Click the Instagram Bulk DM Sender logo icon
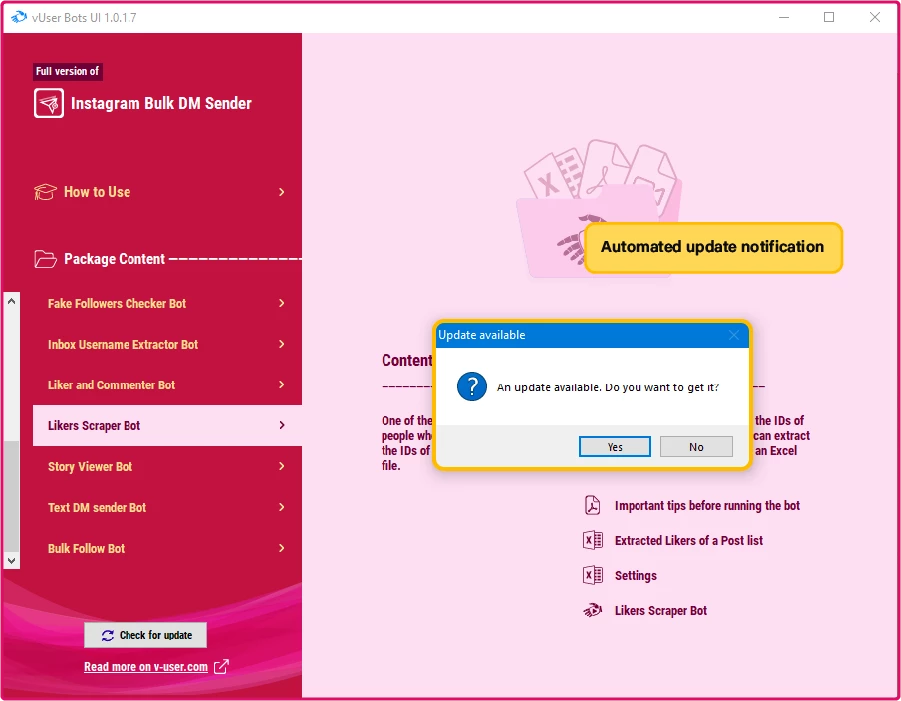Image resolution: width=901 pixels, height=701 pixels. pyautogui.click(x=49, y=103)
